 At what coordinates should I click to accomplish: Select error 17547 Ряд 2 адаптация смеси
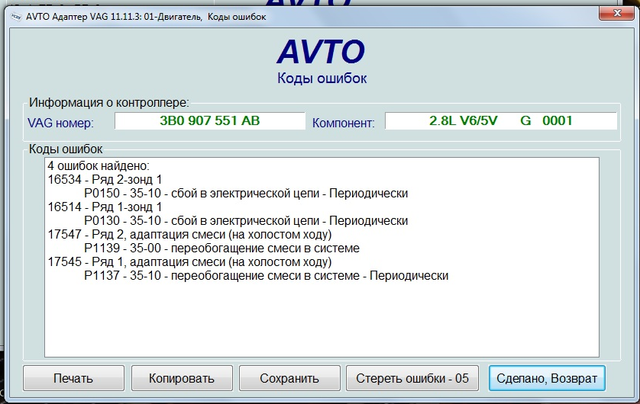pyautogui.click(x=159, y=234)
